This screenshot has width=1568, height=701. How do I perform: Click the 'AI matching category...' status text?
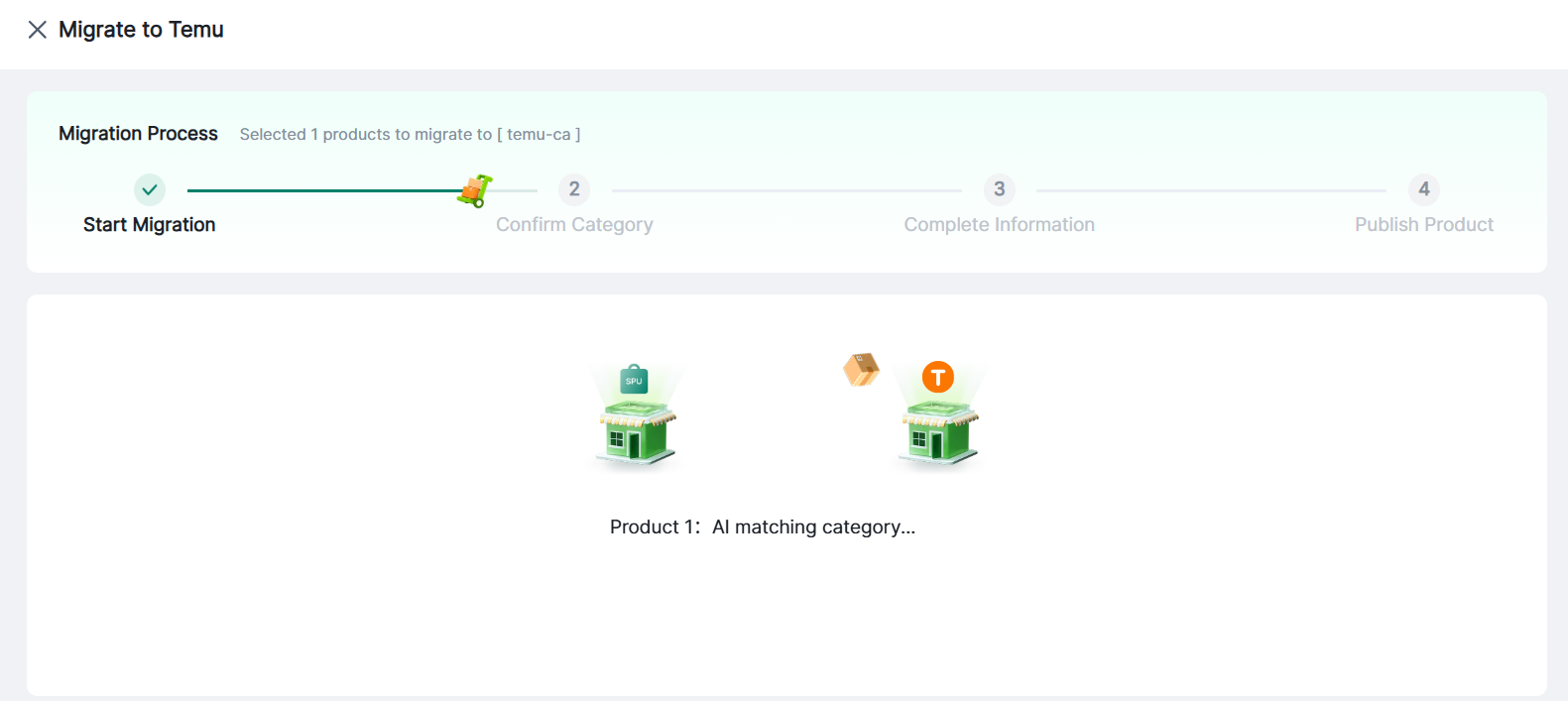[813, 527]
